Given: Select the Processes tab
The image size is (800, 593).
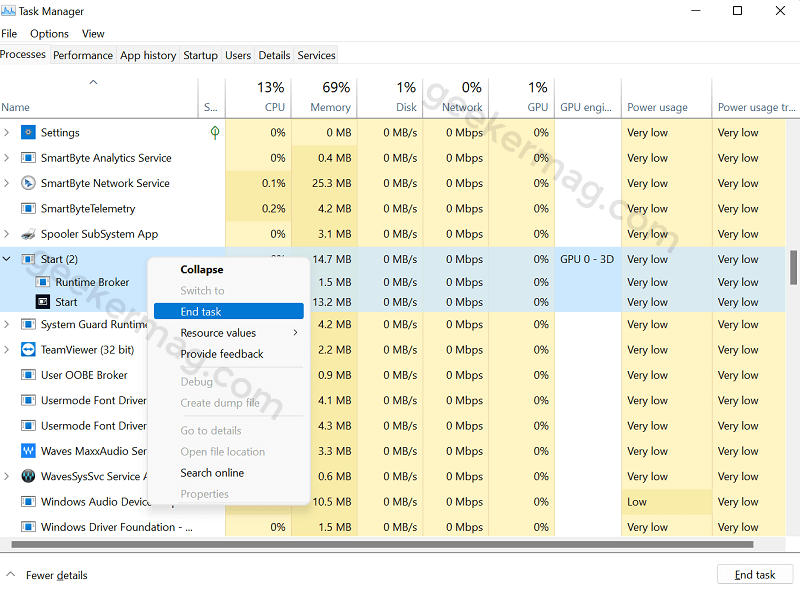Looking at the screenshot, I should pos(23,54).
